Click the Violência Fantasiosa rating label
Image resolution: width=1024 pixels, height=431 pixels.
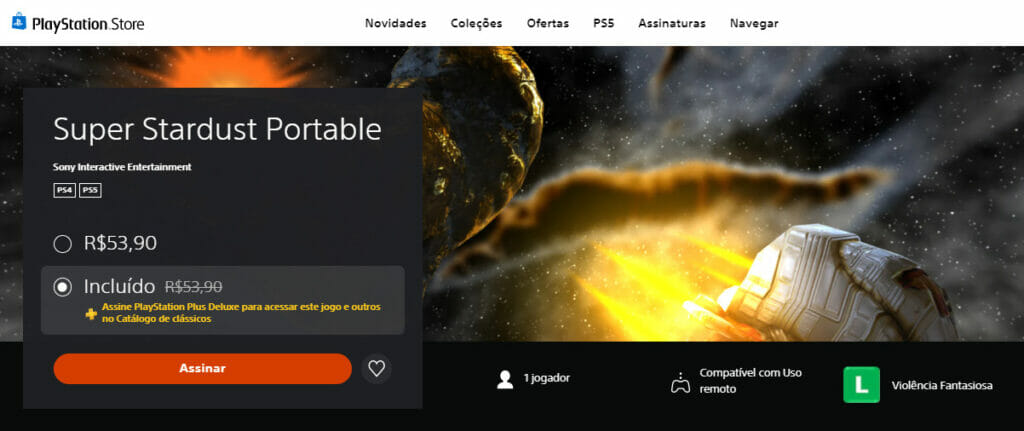(942, 385)
